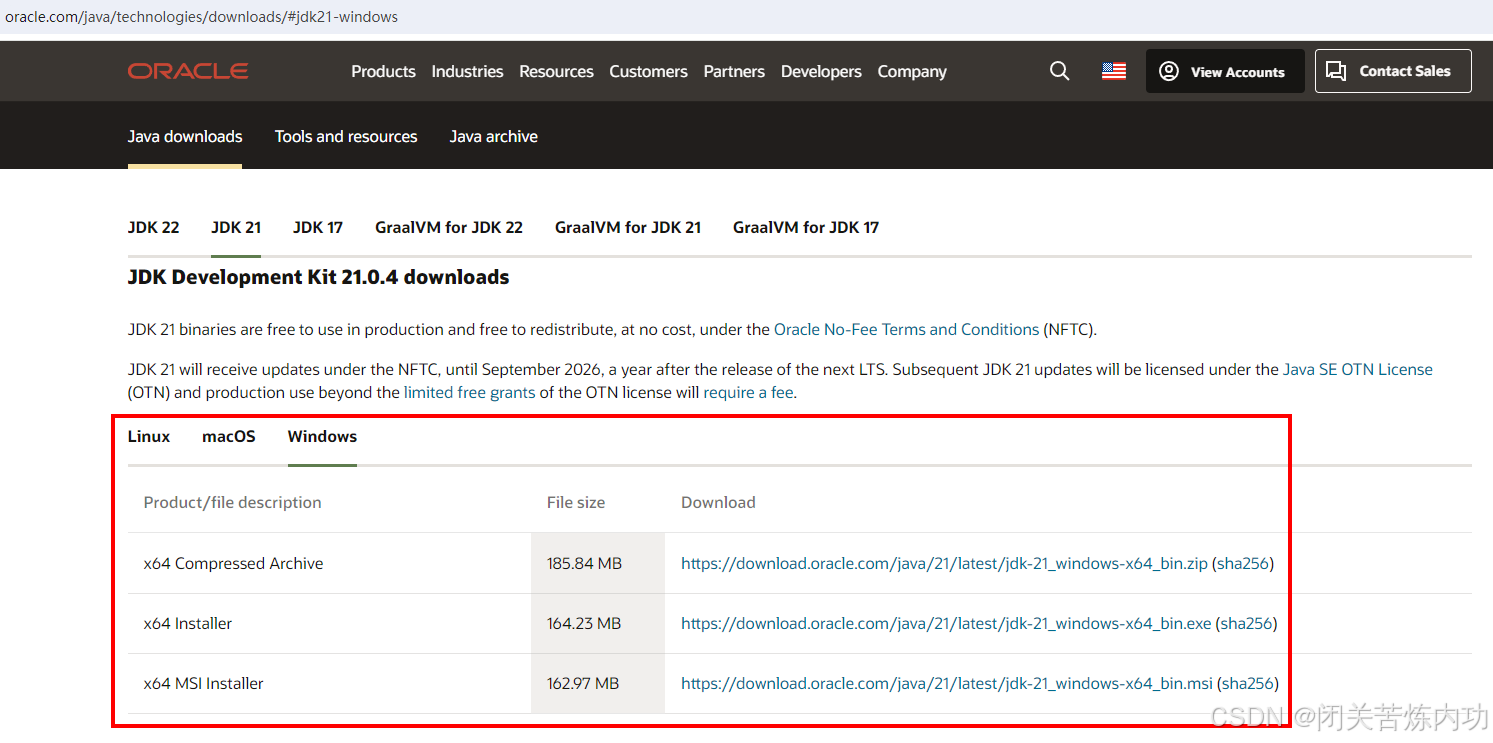This screenshot has height=743, width=1493.
Task: Select the JDK 22 tab
Action: click(x=154, y=227)
